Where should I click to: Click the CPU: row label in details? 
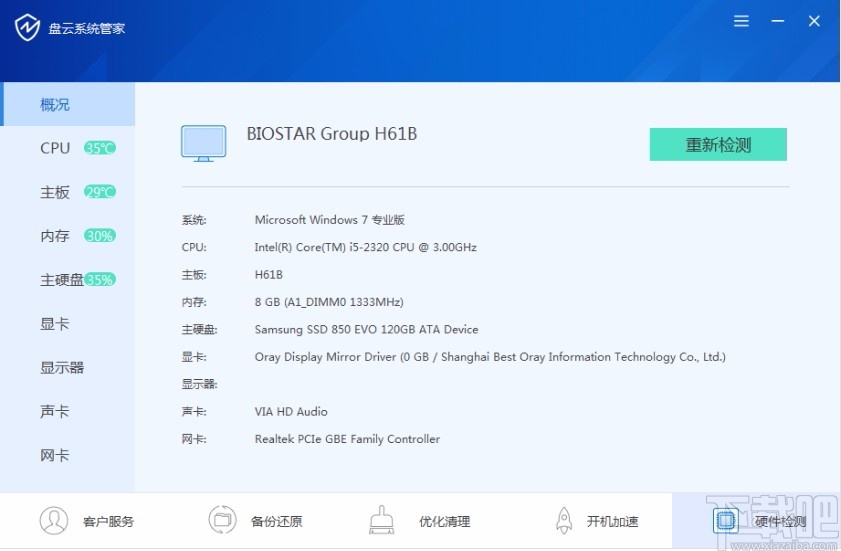(x=194, y=247)
